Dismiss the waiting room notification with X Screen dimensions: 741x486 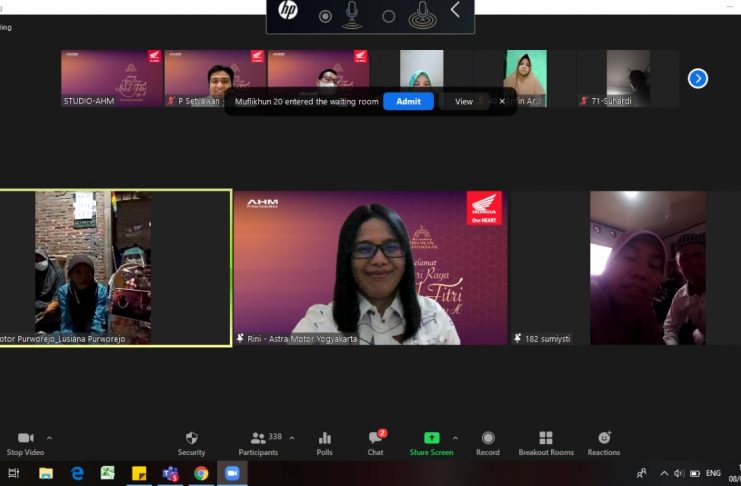tap(502, 101)
